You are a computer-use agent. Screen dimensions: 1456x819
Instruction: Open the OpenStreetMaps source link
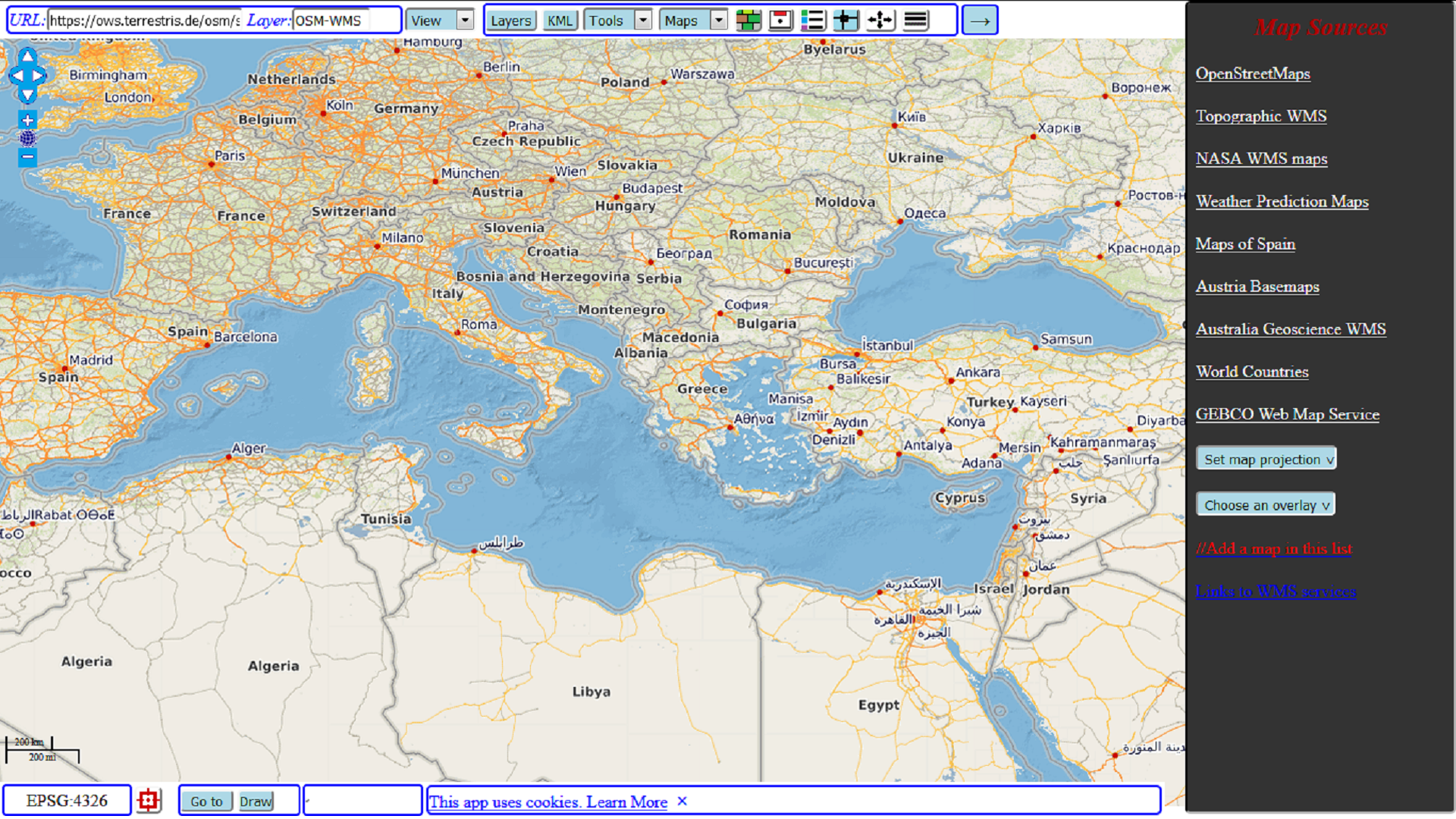point(1253,74)
